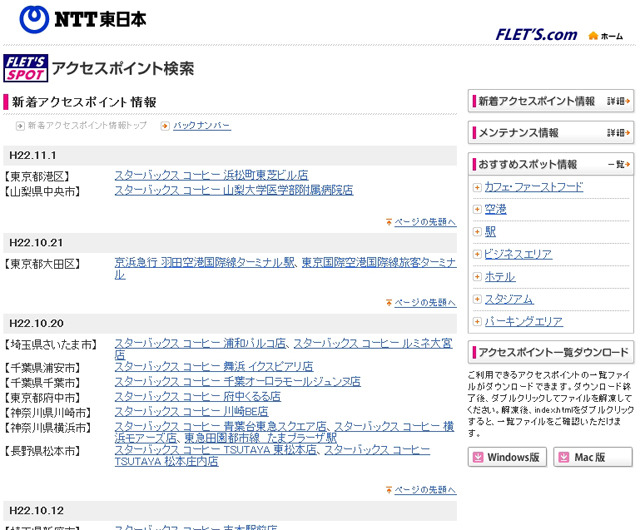
Task: Open スターバックス コーヒー 舞浜 イクスピアリ店 link
Action: [214, 366]
